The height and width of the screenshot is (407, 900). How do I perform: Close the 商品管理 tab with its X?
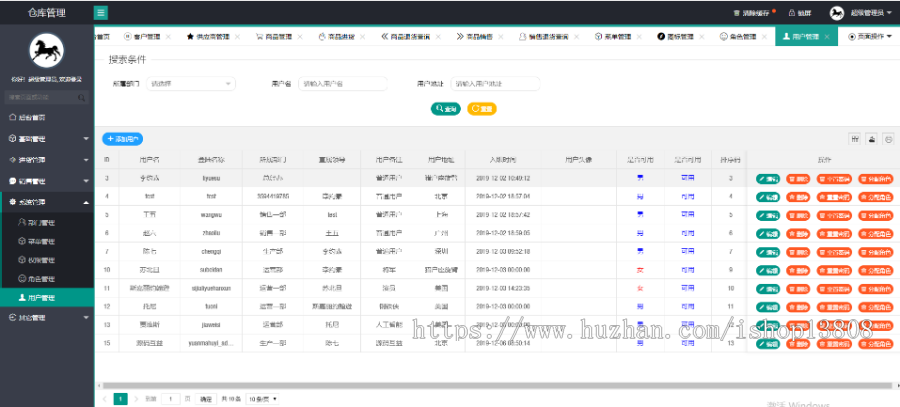(300, 37)
